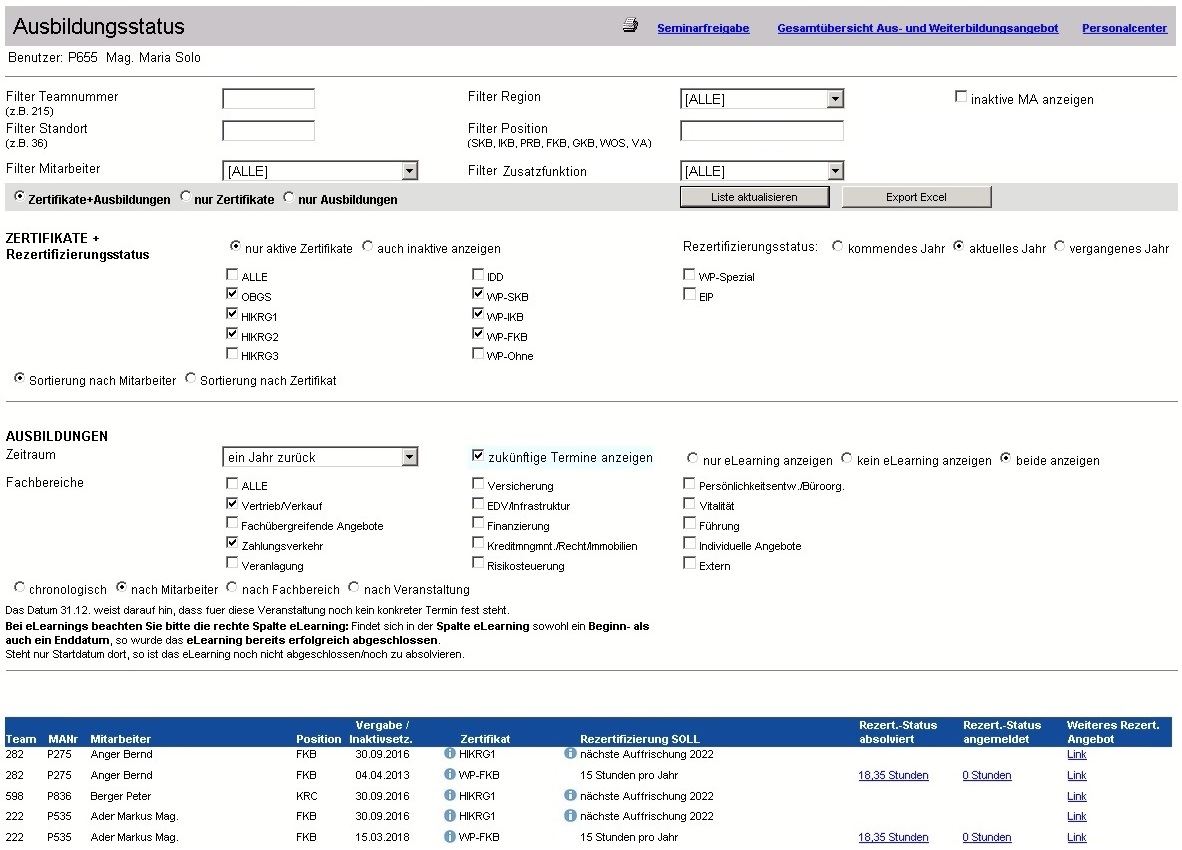Expand the Filter Mitarbeiter dropdown
Viewport: 1182px width, 850px height.
(408, 171)
